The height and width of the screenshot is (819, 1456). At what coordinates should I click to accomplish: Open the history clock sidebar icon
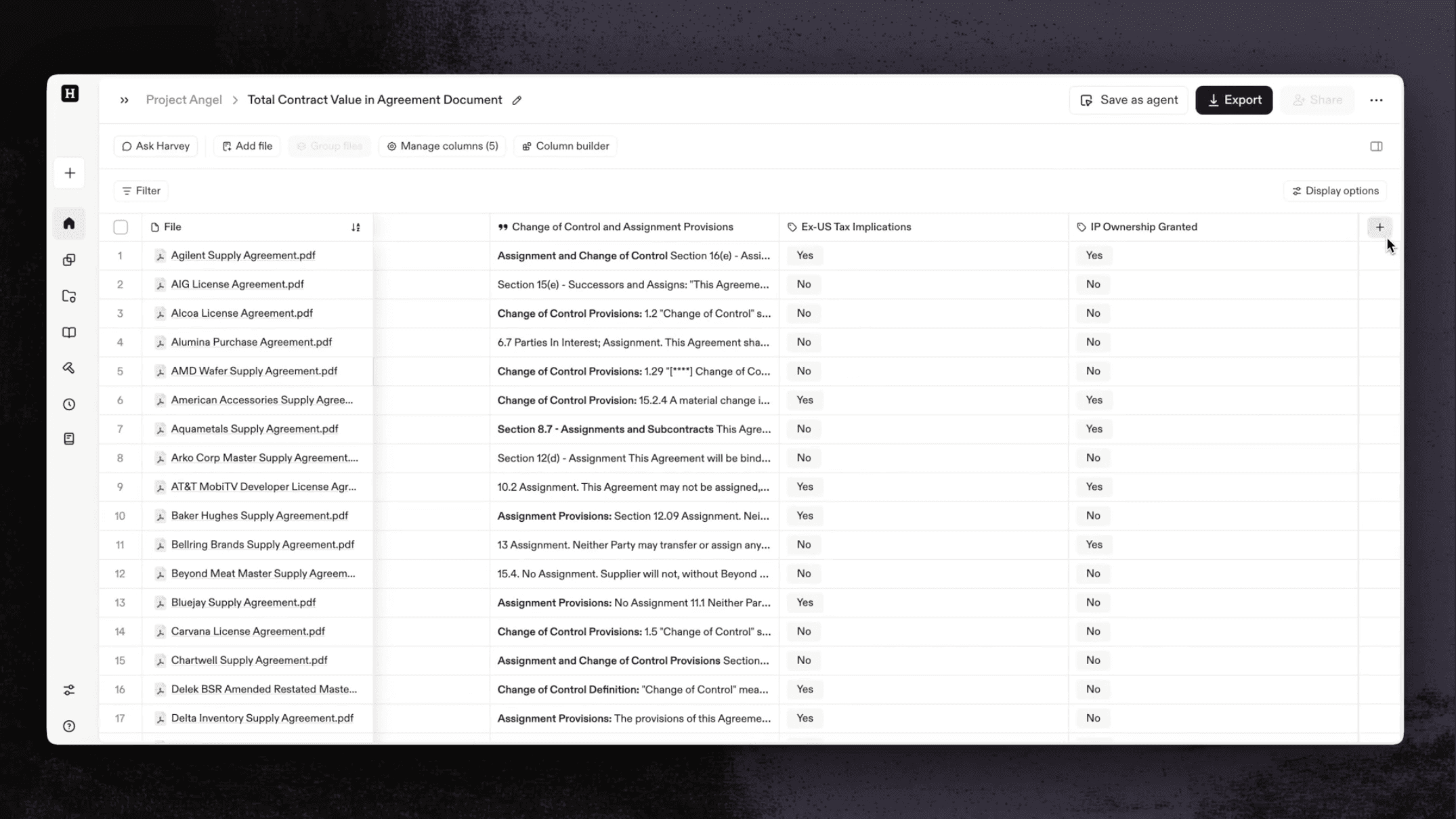click(x=69, y=405)
